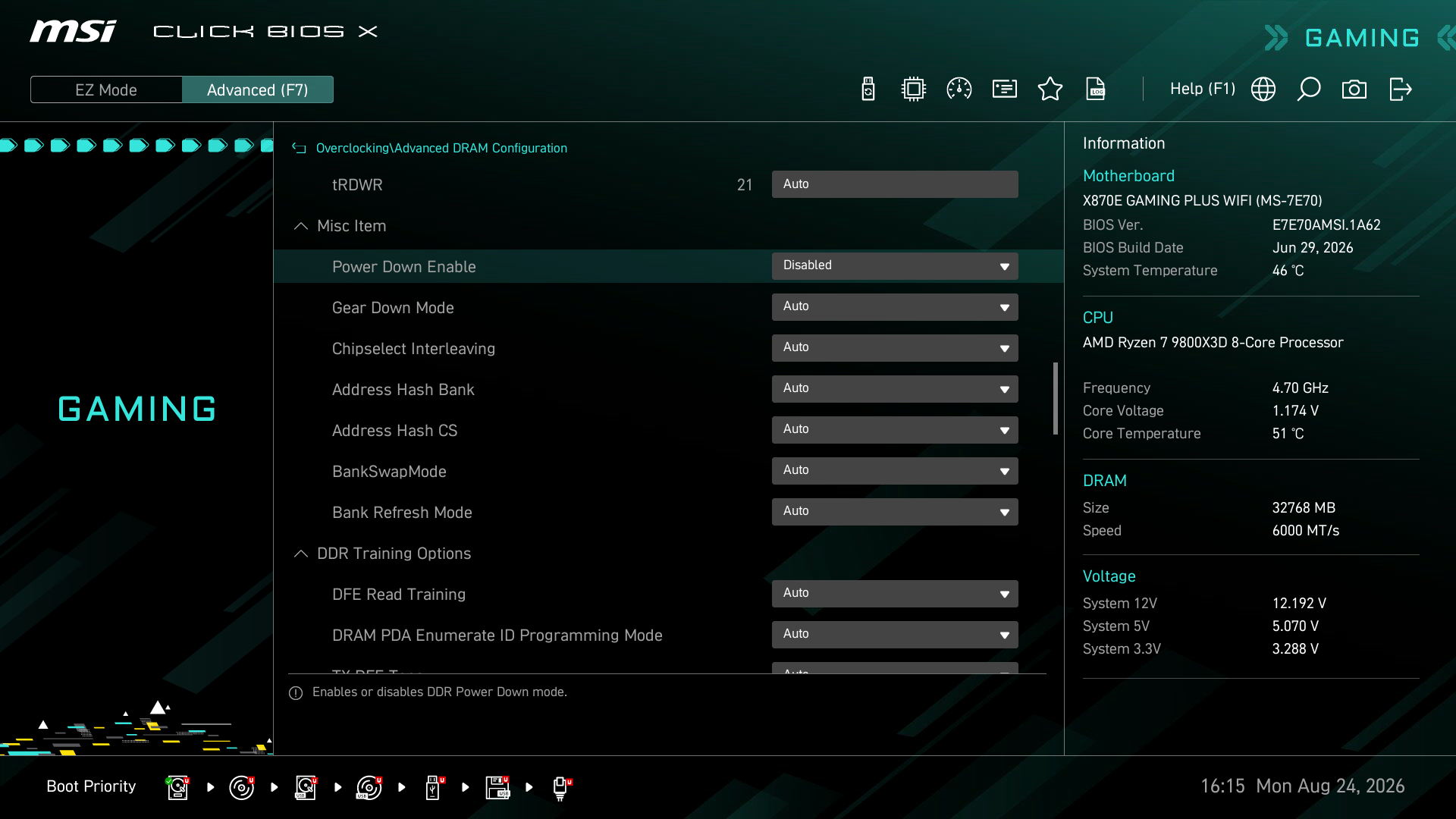Select the USB hard disk boot device icon
This screenshot has height=819, width=1456.
306,787
